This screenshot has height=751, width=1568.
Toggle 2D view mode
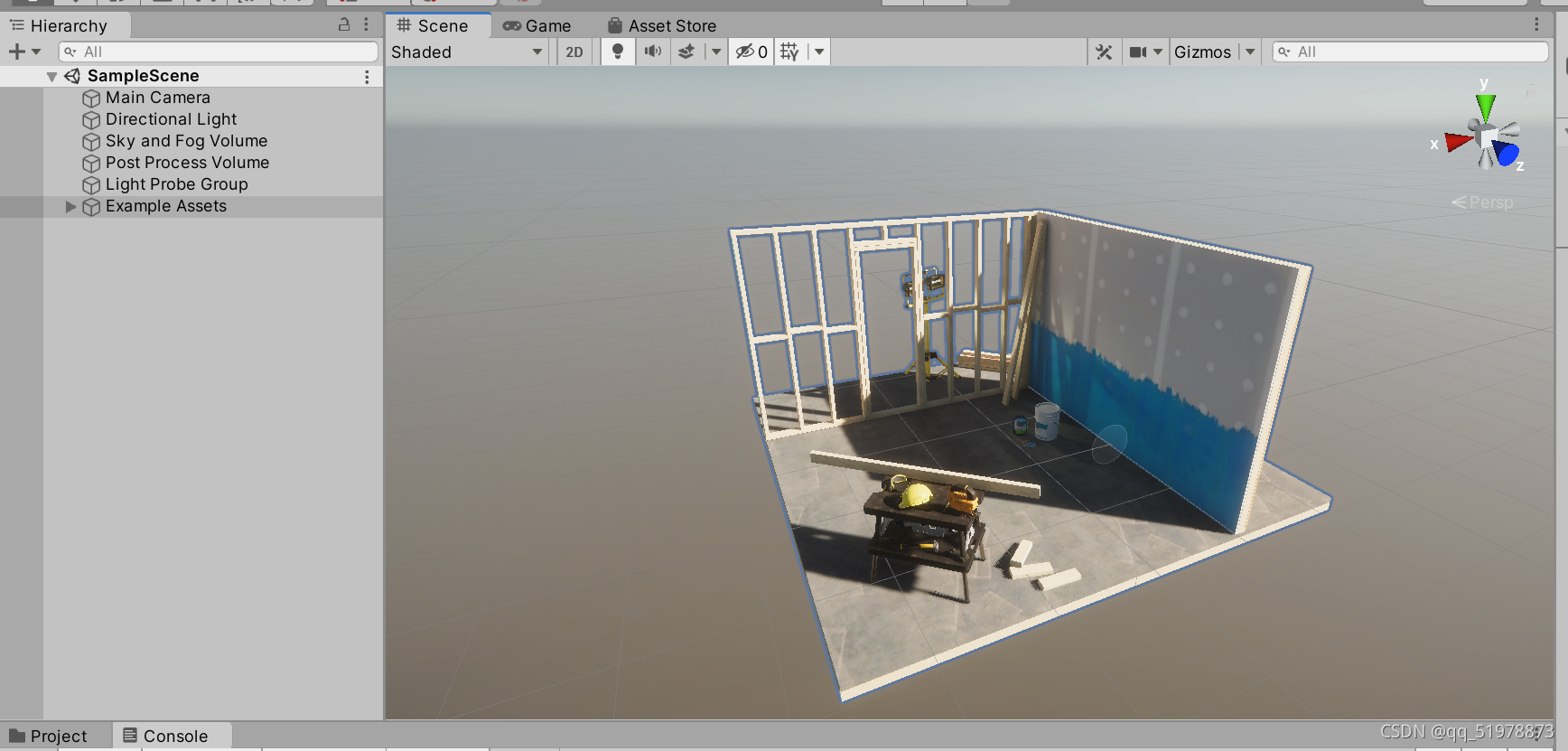pyautogui.click(x=574, y=52)
